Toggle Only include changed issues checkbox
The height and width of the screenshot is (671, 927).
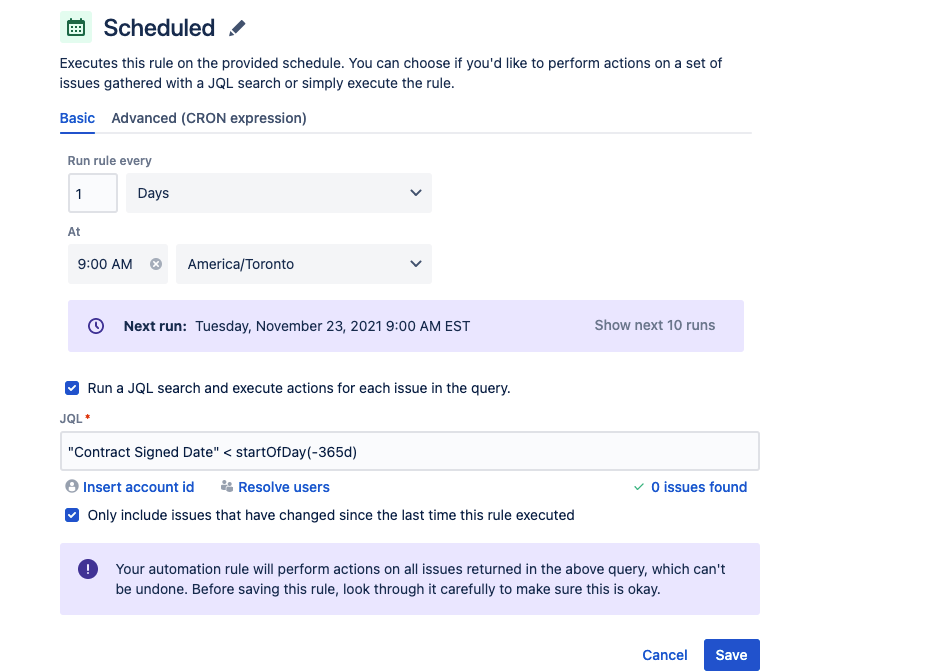click(72, 516)
